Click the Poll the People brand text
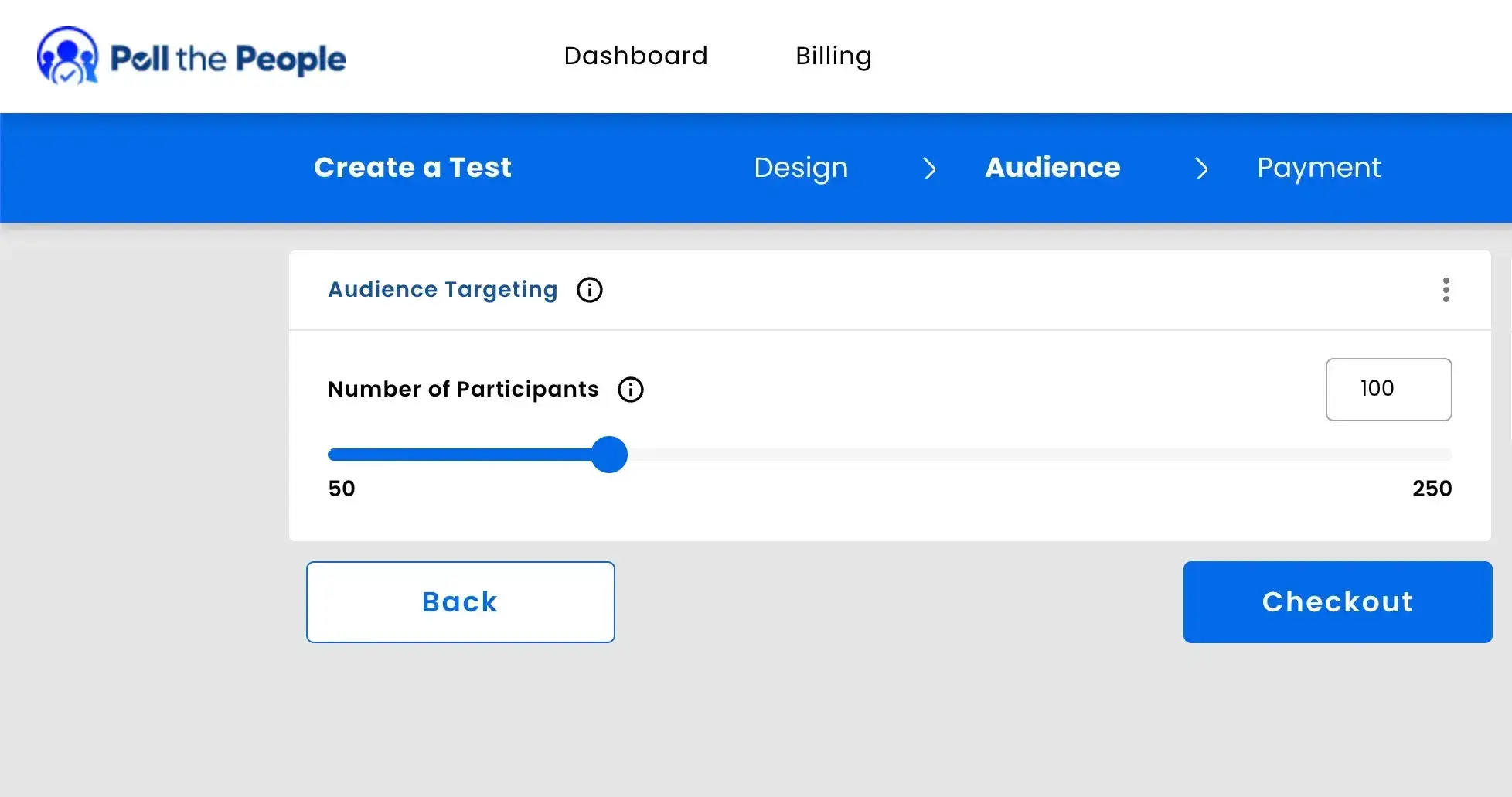 (228, 59)
